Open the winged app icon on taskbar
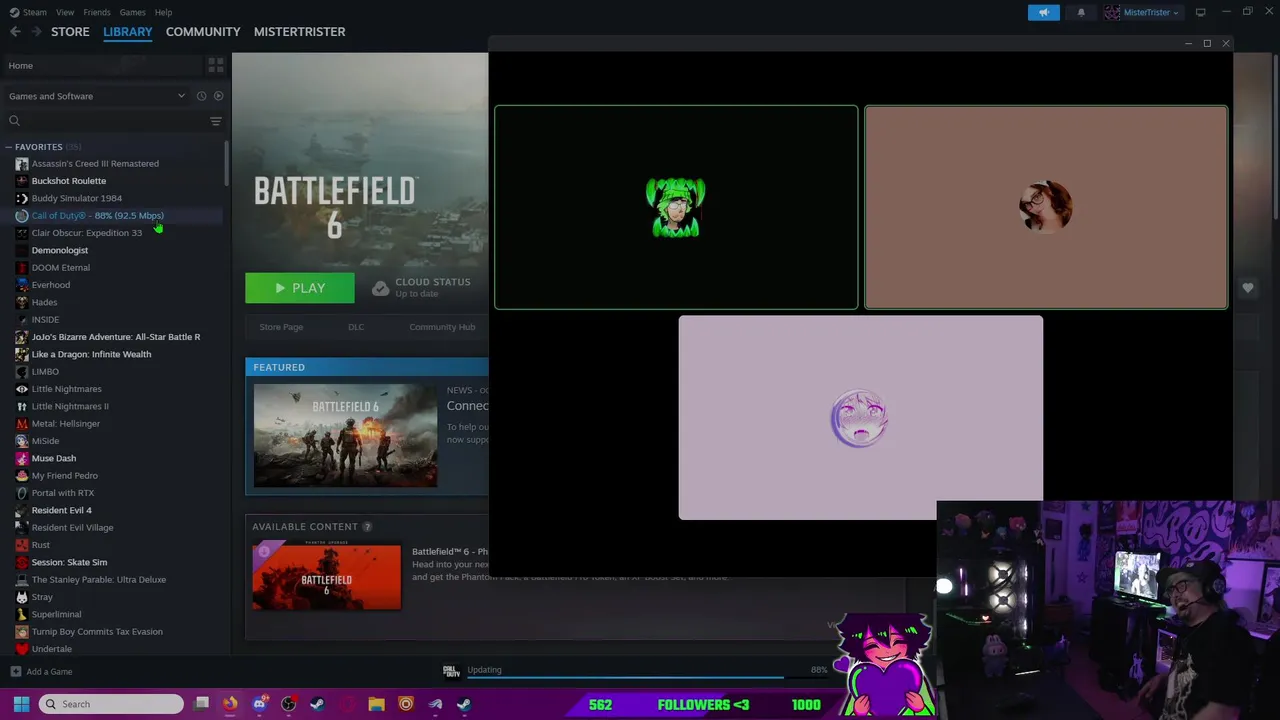The image size is (1280, 720). pyautogui.click(x=435, y=704)
